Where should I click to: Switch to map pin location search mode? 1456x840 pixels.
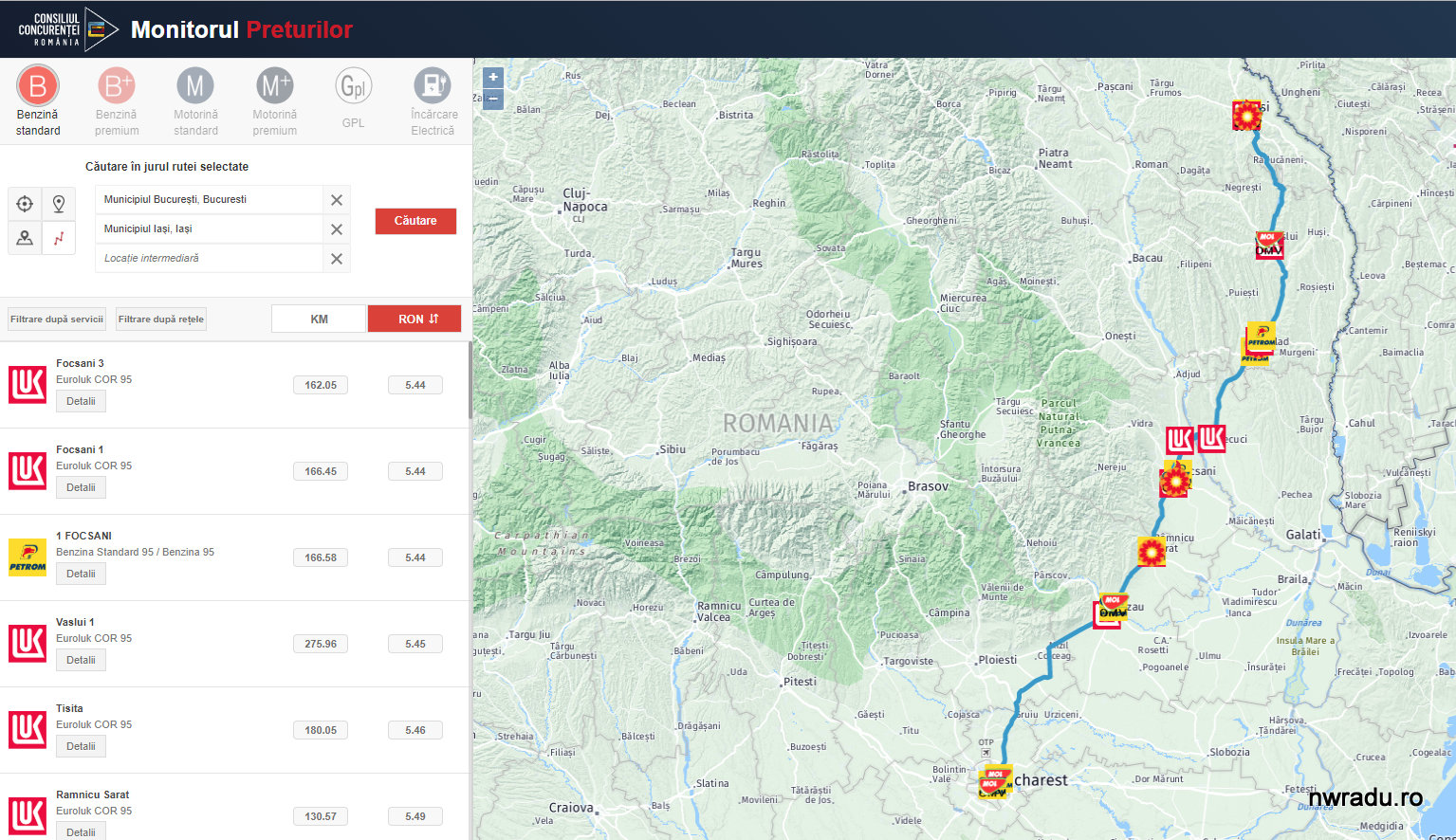click(59, 204)
